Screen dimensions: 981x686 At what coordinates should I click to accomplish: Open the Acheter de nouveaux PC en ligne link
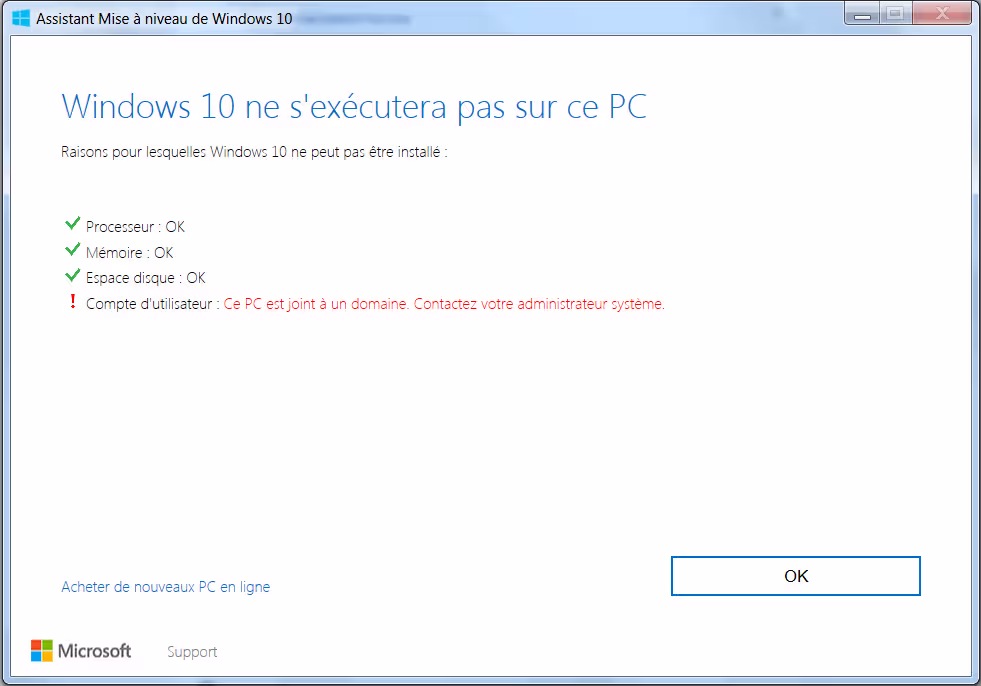pyautogui.click(x=165, y=587)
